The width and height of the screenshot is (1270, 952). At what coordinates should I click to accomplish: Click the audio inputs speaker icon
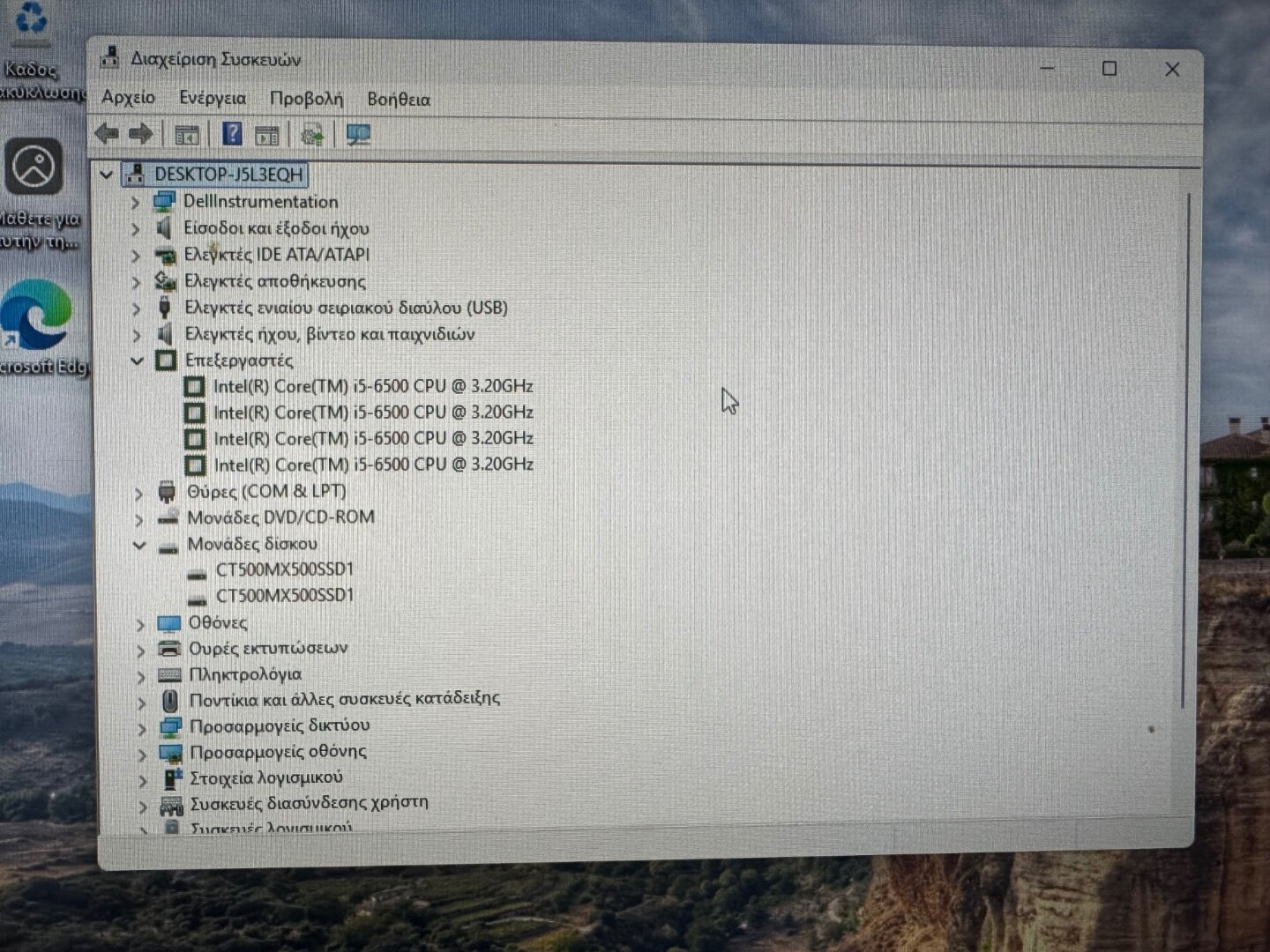coord(164,228)
